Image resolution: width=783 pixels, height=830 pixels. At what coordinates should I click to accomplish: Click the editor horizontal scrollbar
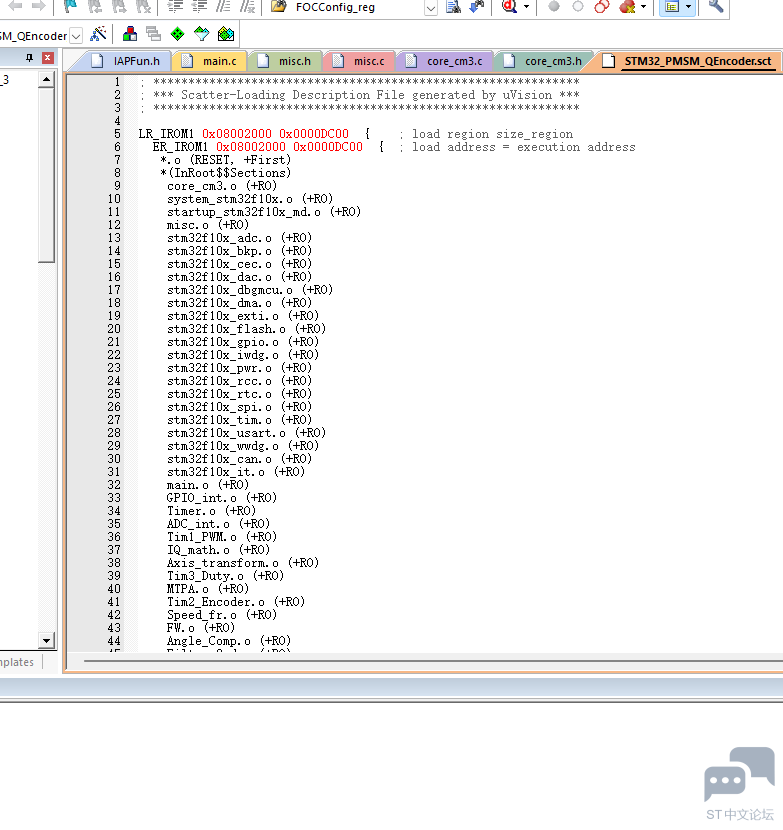433,661
